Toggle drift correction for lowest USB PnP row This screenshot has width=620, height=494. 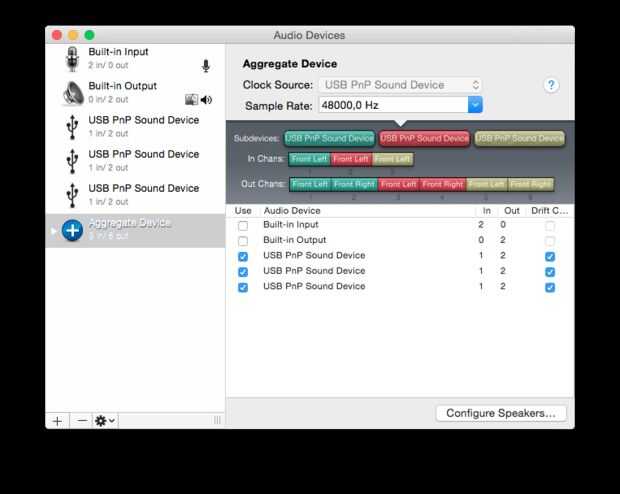[x=550, y=287]
